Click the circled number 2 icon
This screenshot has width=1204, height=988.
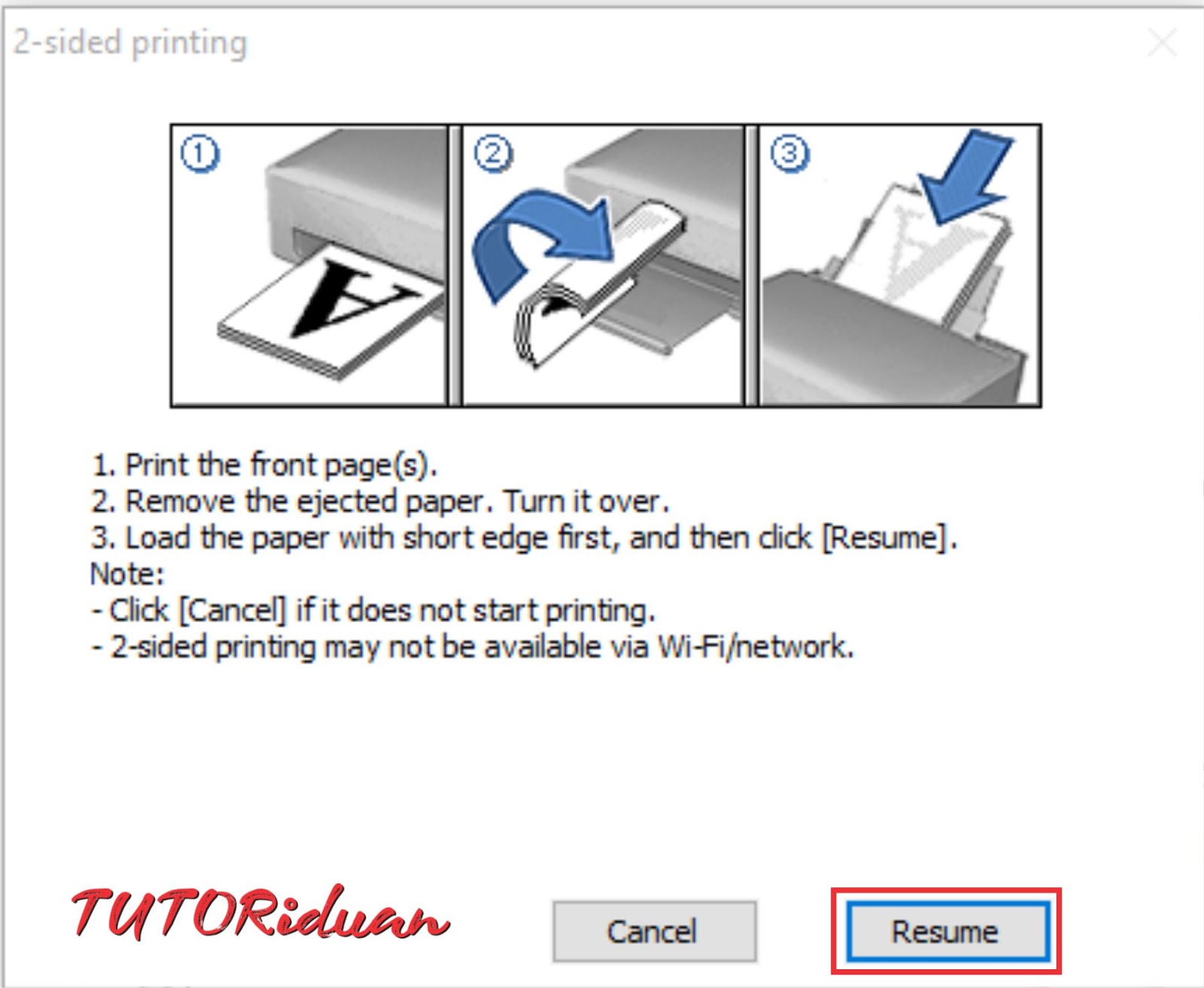pyautogui.click(x=493, y=154)
